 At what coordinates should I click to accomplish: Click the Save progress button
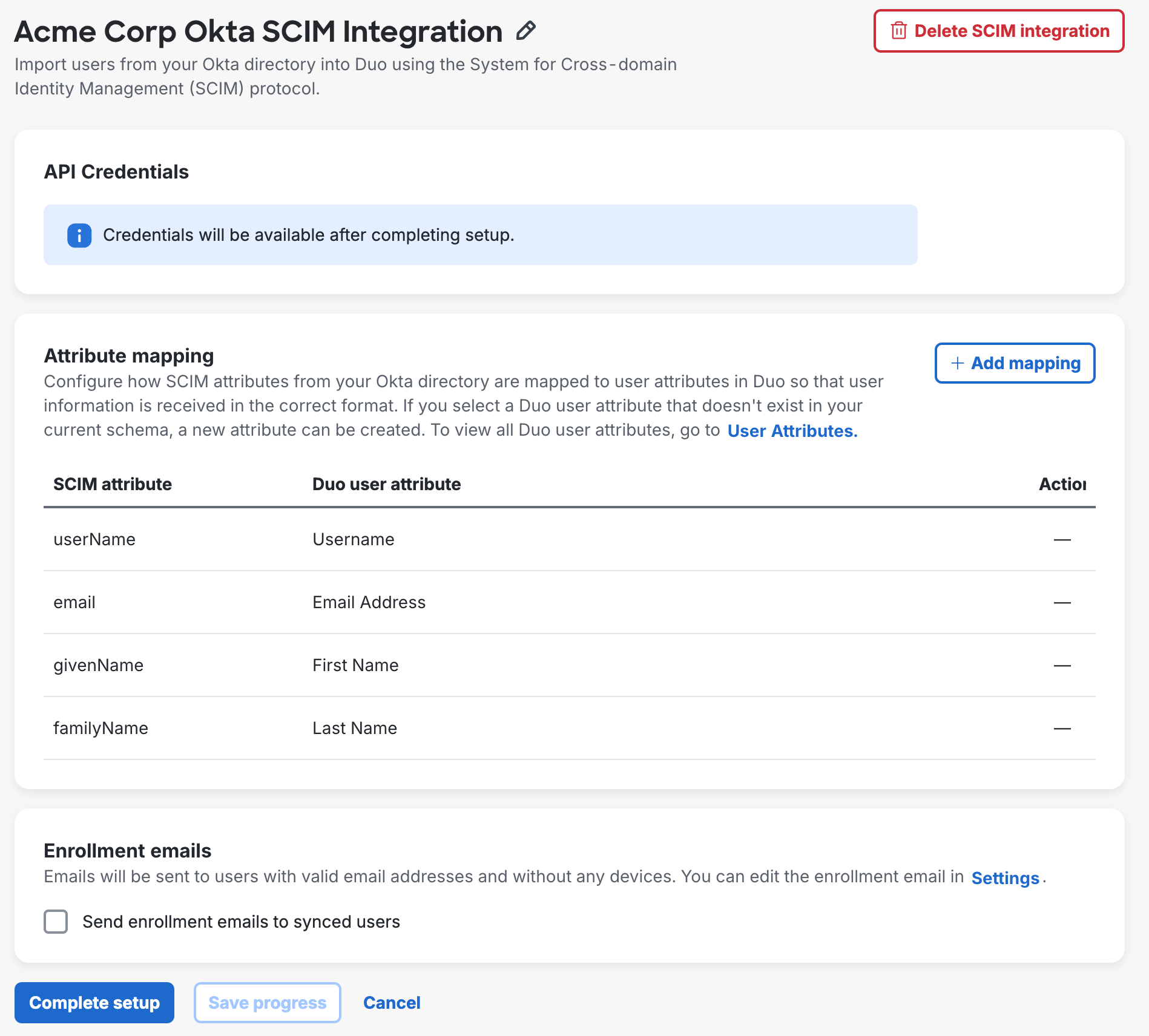[267, 1002]
